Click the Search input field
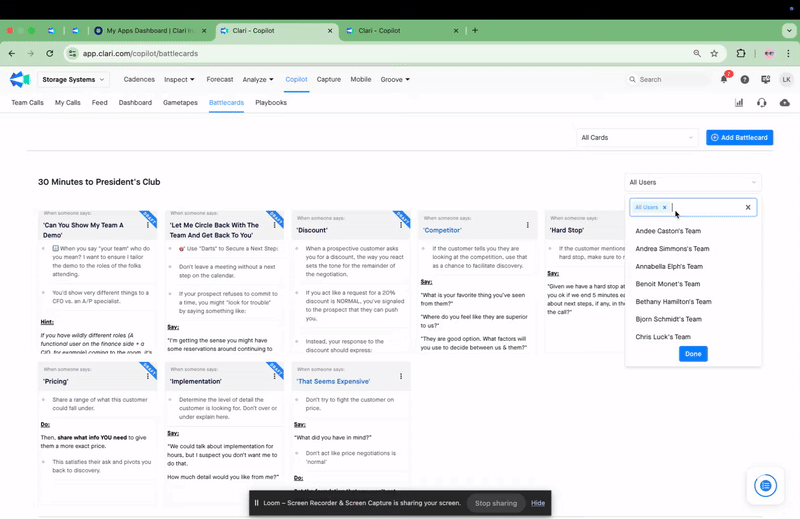 (x=667, y=80)
